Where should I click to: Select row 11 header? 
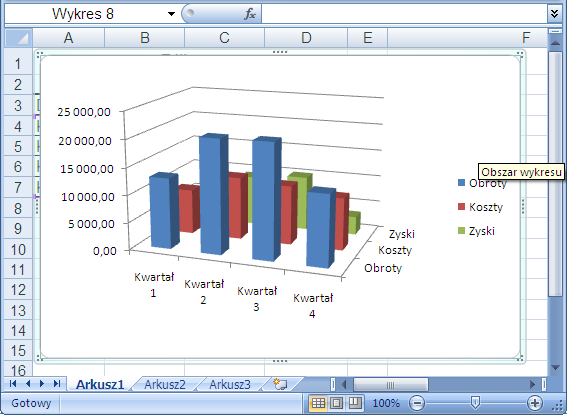(x=18, y=270)
